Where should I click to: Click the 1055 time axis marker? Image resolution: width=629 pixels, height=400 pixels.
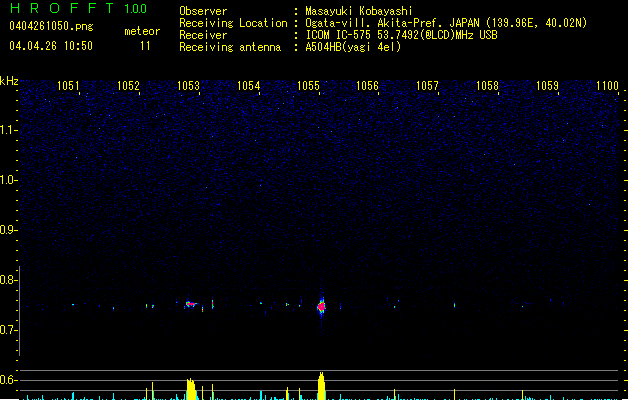tap(308, 86)
